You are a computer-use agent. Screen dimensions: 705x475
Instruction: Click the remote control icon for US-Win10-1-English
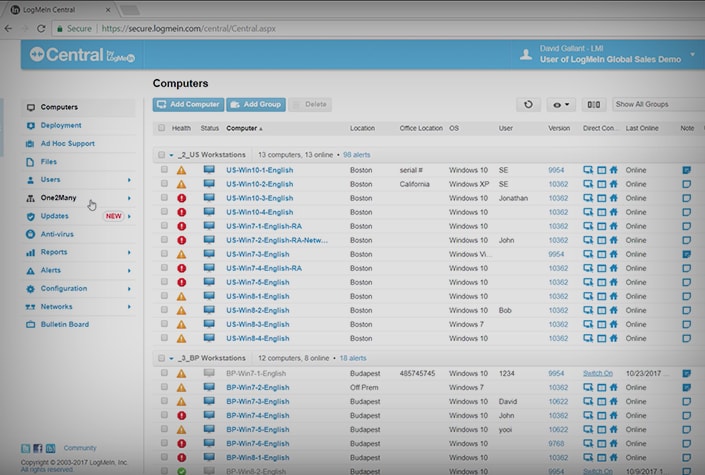tap(588, 170)
